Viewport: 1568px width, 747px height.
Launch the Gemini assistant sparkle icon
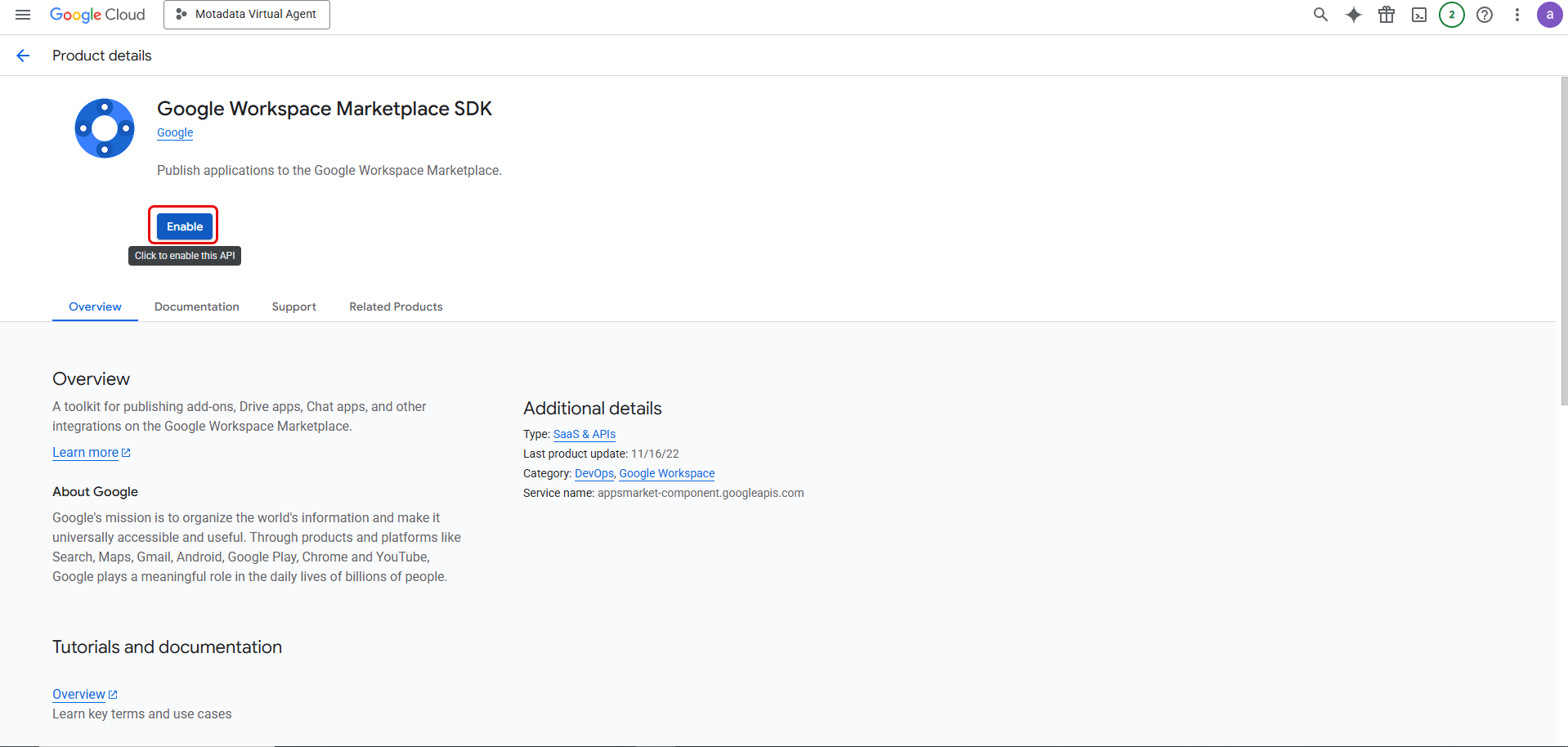tap(1353, 14)
